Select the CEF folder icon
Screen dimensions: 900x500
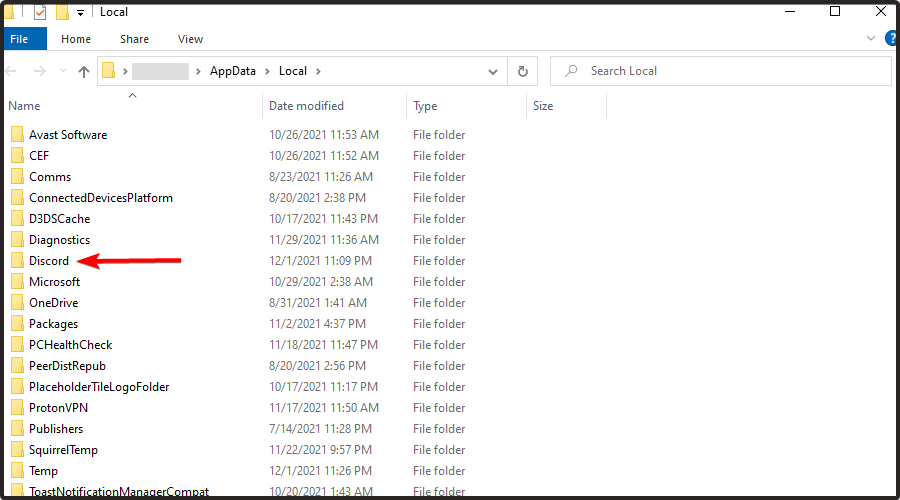(x=17, y=156)
